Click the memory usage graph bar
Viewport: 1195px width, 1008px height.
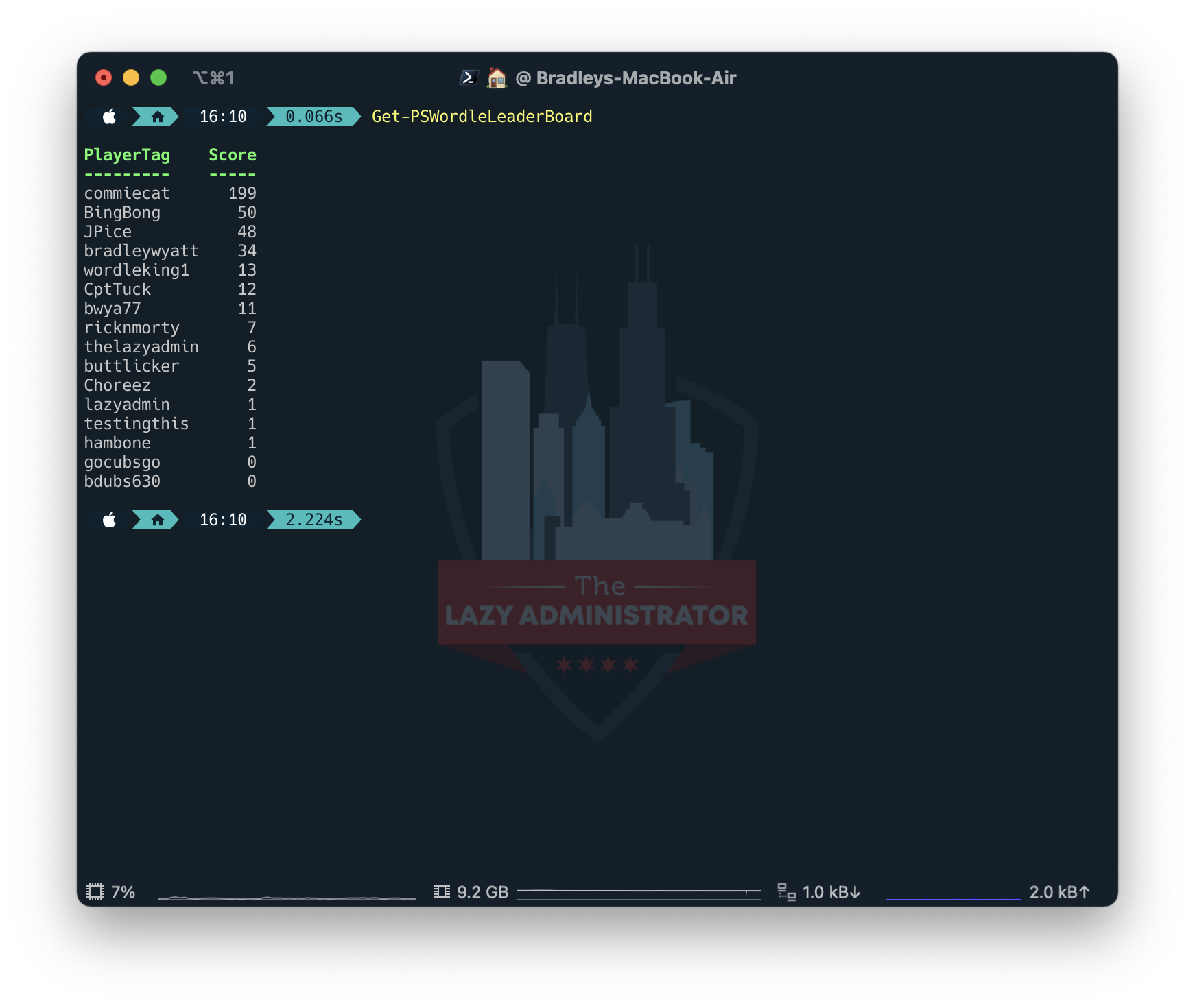click(639, 894)
